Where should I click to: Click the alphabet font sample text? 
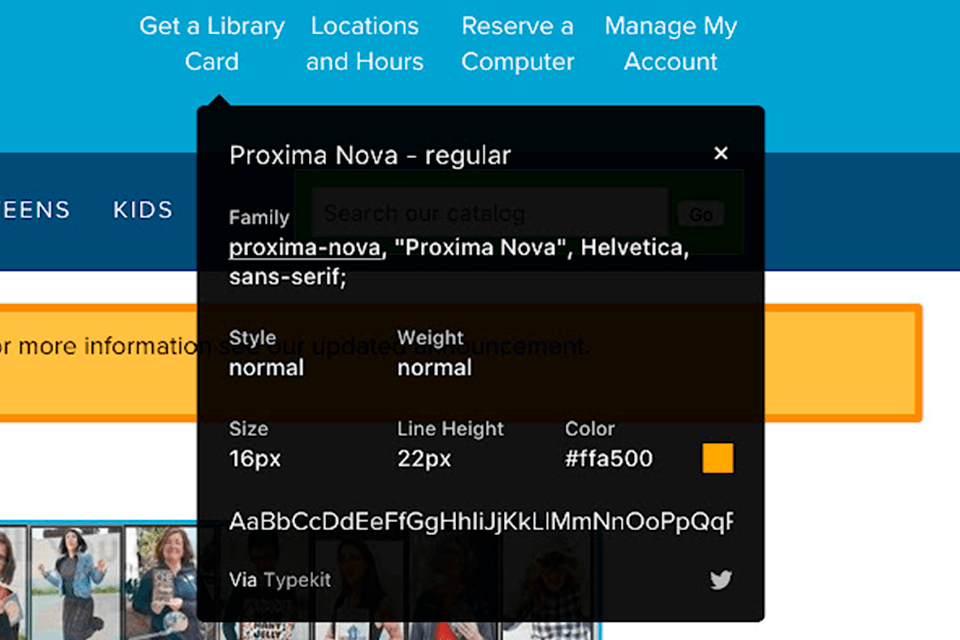481,522
